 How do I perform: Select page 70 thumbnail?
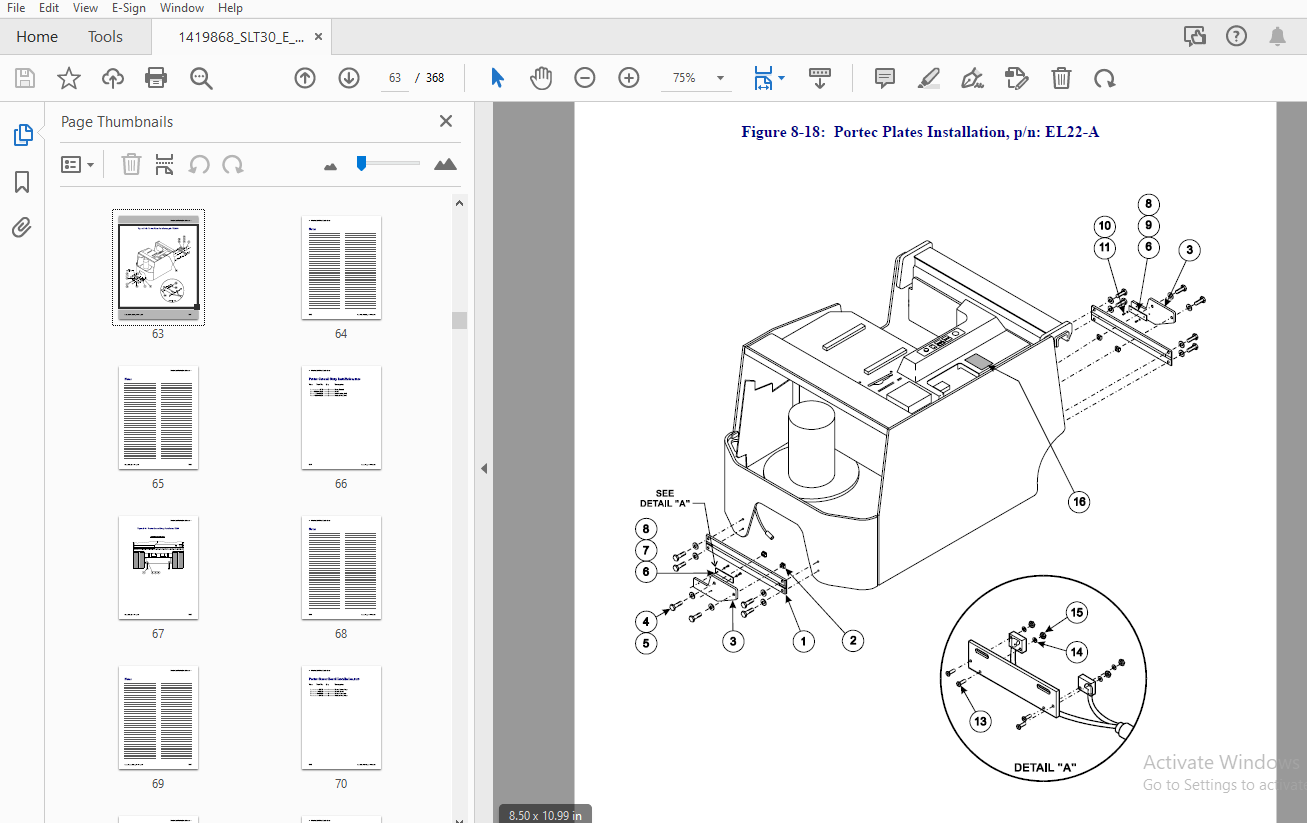[x=341, y=717]
